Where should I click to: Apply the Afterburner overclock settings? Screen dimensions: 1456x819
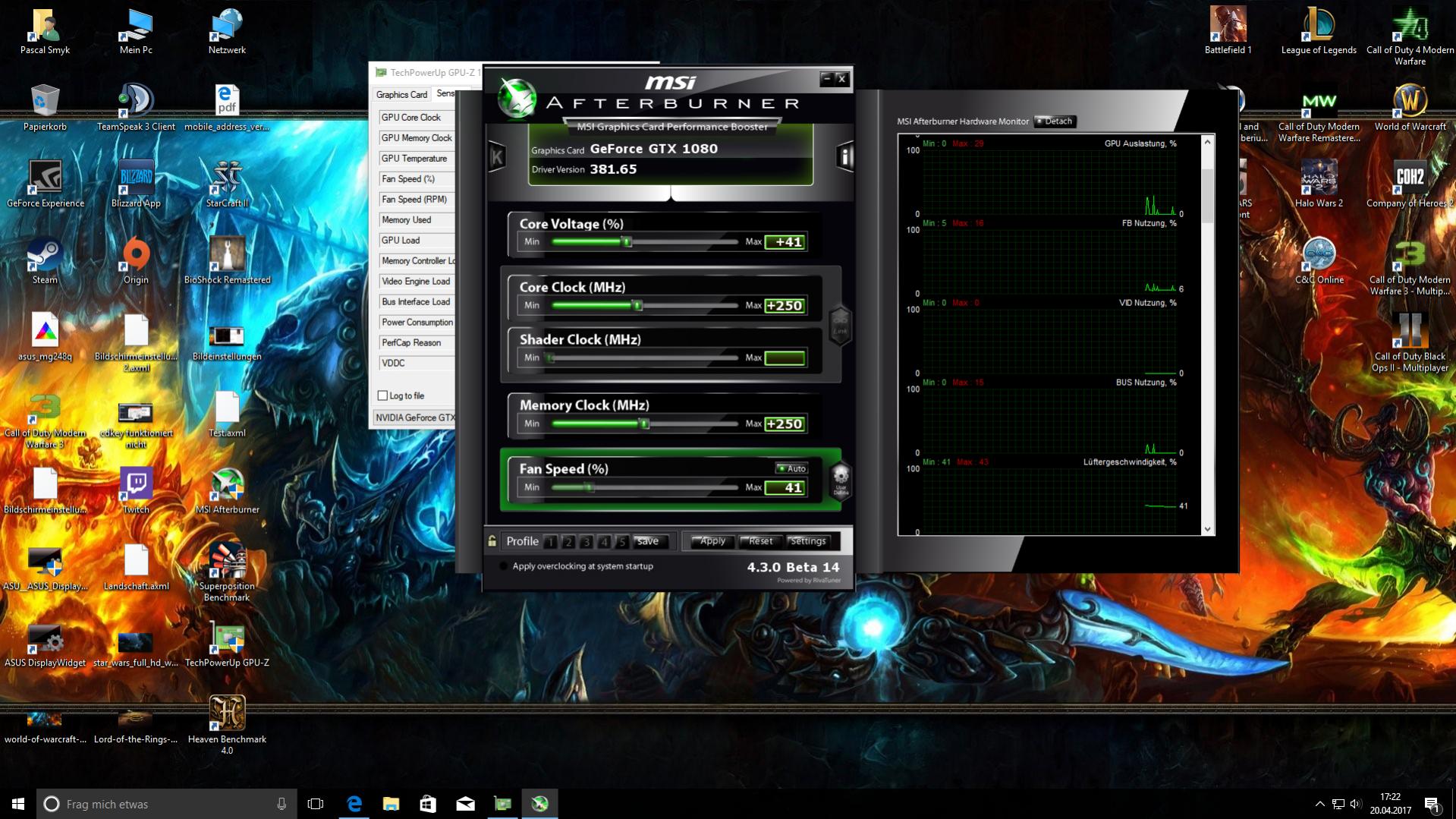click(x=712, y=541)
